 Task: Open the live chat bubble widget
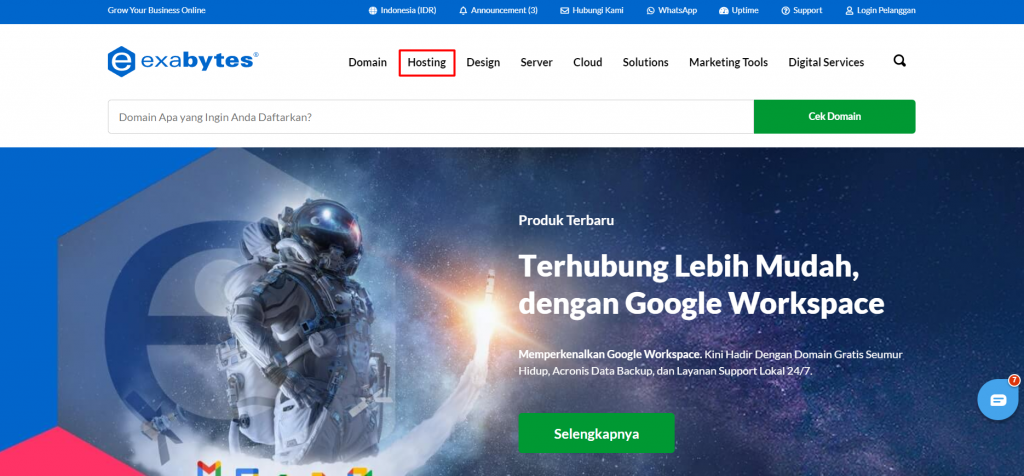(x=998, y=400)
